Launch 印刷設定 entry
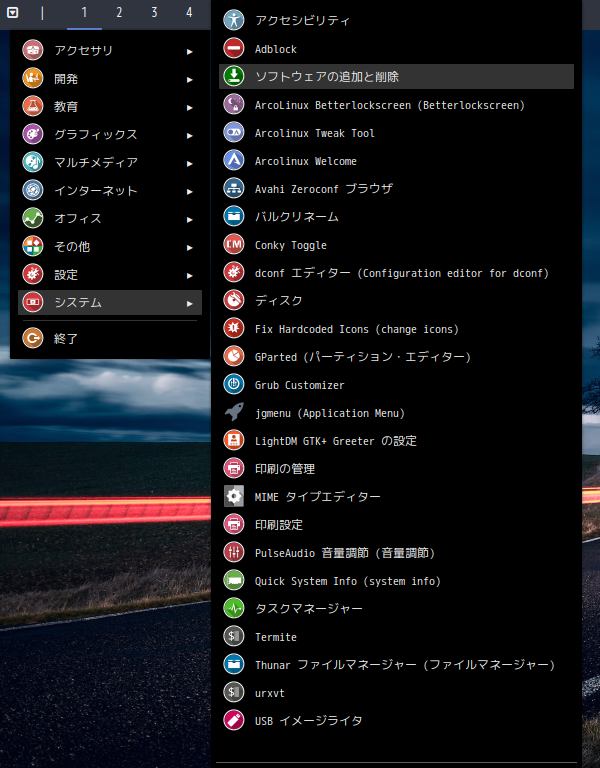The image size is (600, 768). coord(396,524)
